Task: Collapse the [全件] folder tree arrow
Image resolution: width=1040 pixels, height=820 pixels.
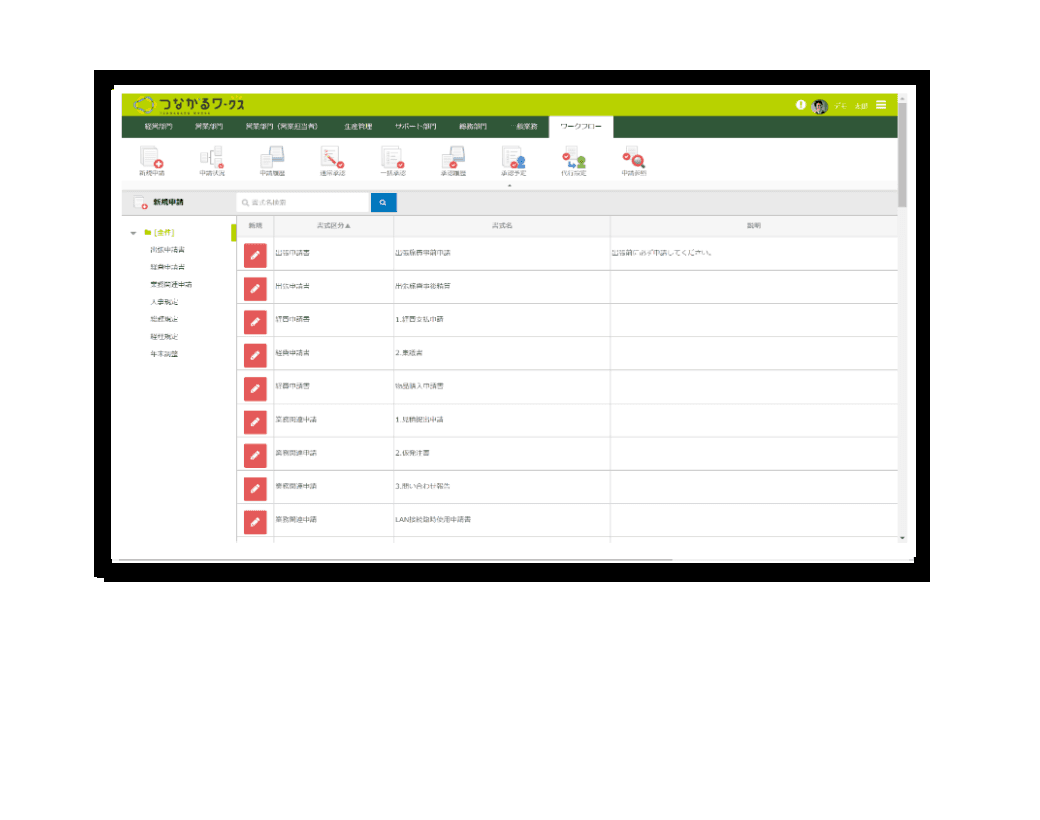Action: click(x=133, y=233)
